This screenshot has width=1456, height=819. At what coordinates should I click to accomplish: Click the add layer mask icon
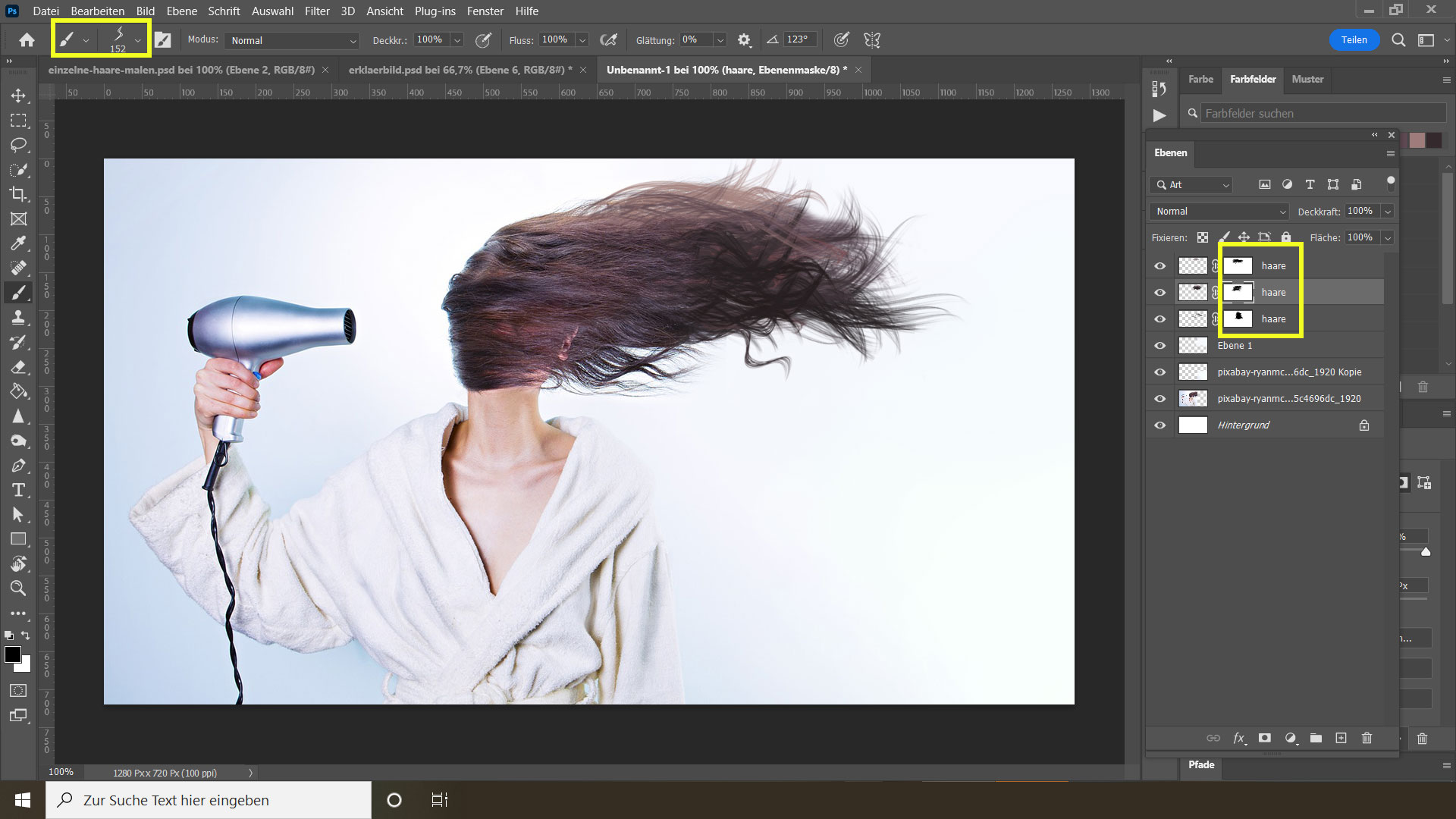[1264, 738]
